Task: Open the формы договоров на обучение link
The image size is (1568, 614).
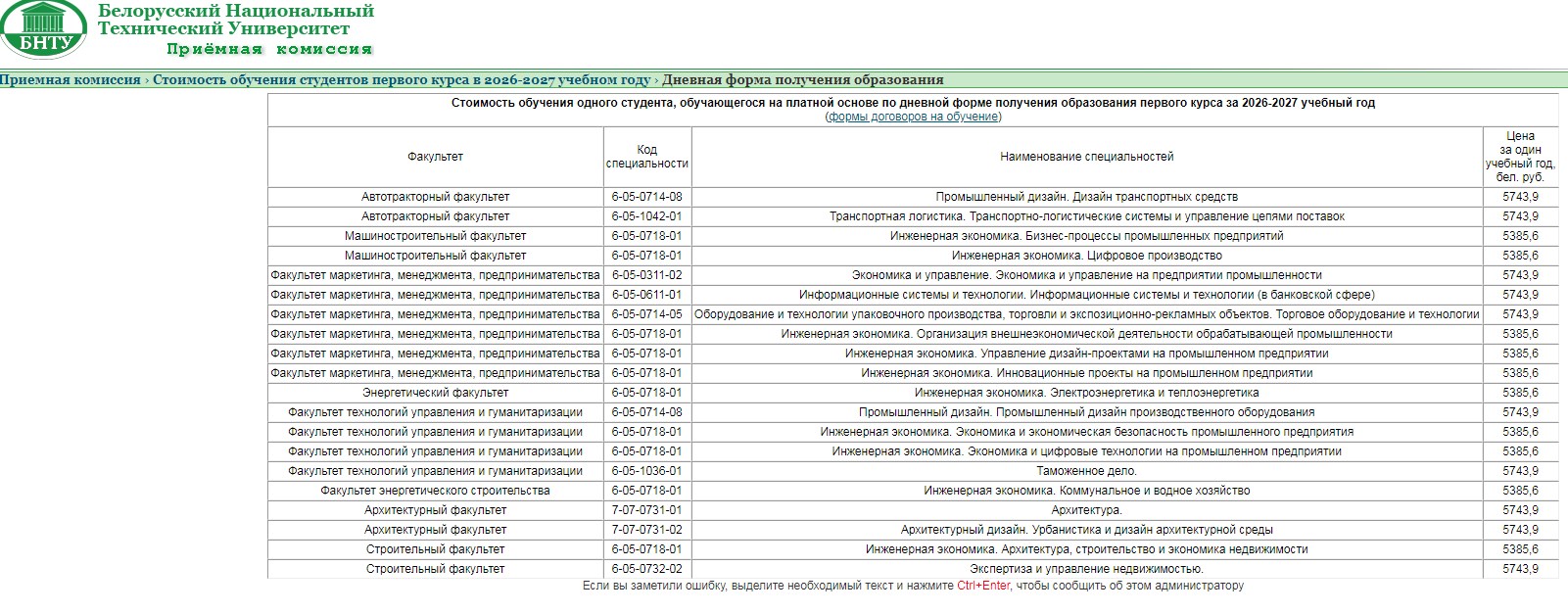Action: click(913, 117)
